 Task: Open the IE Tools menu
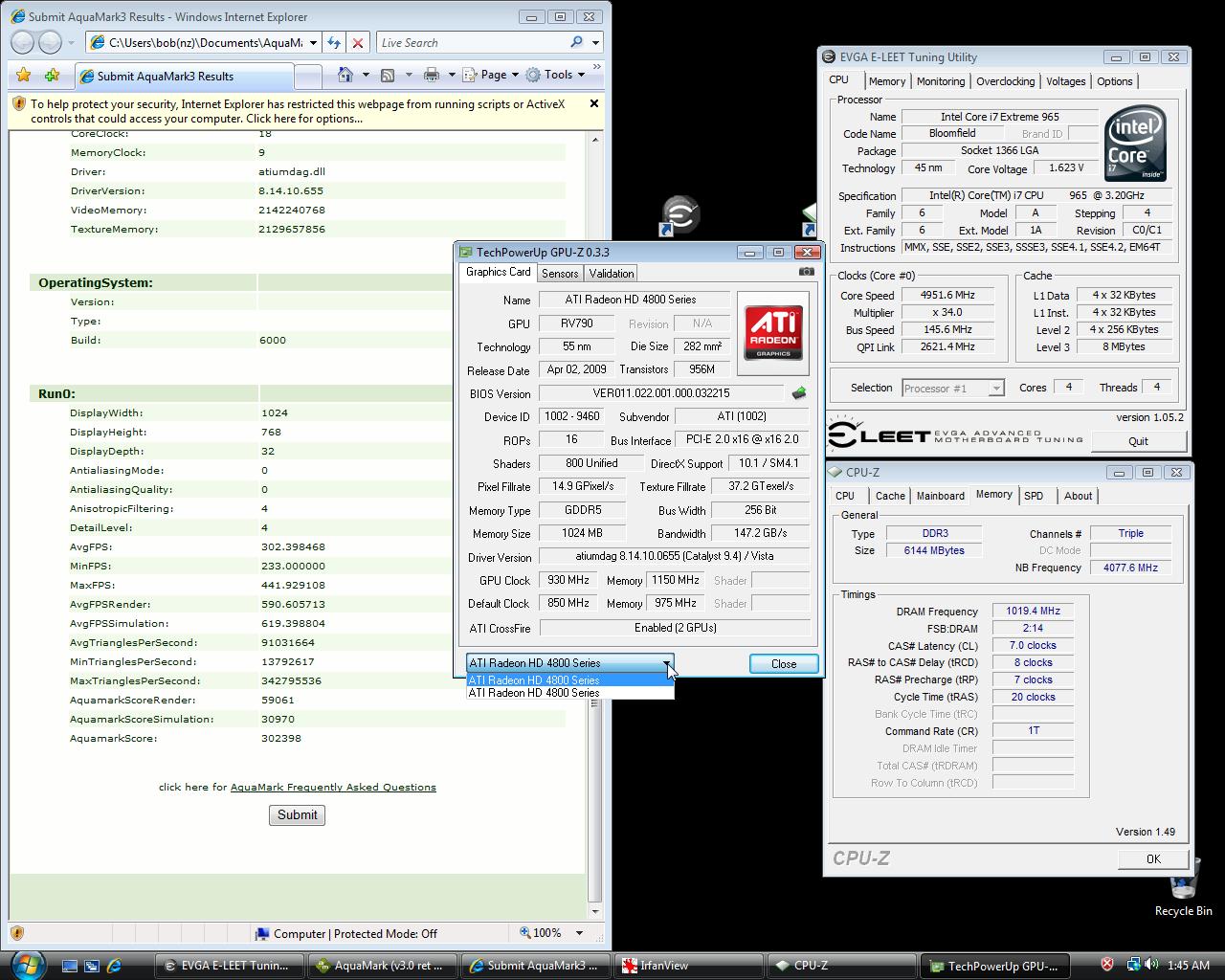click(x=555, y=75)
